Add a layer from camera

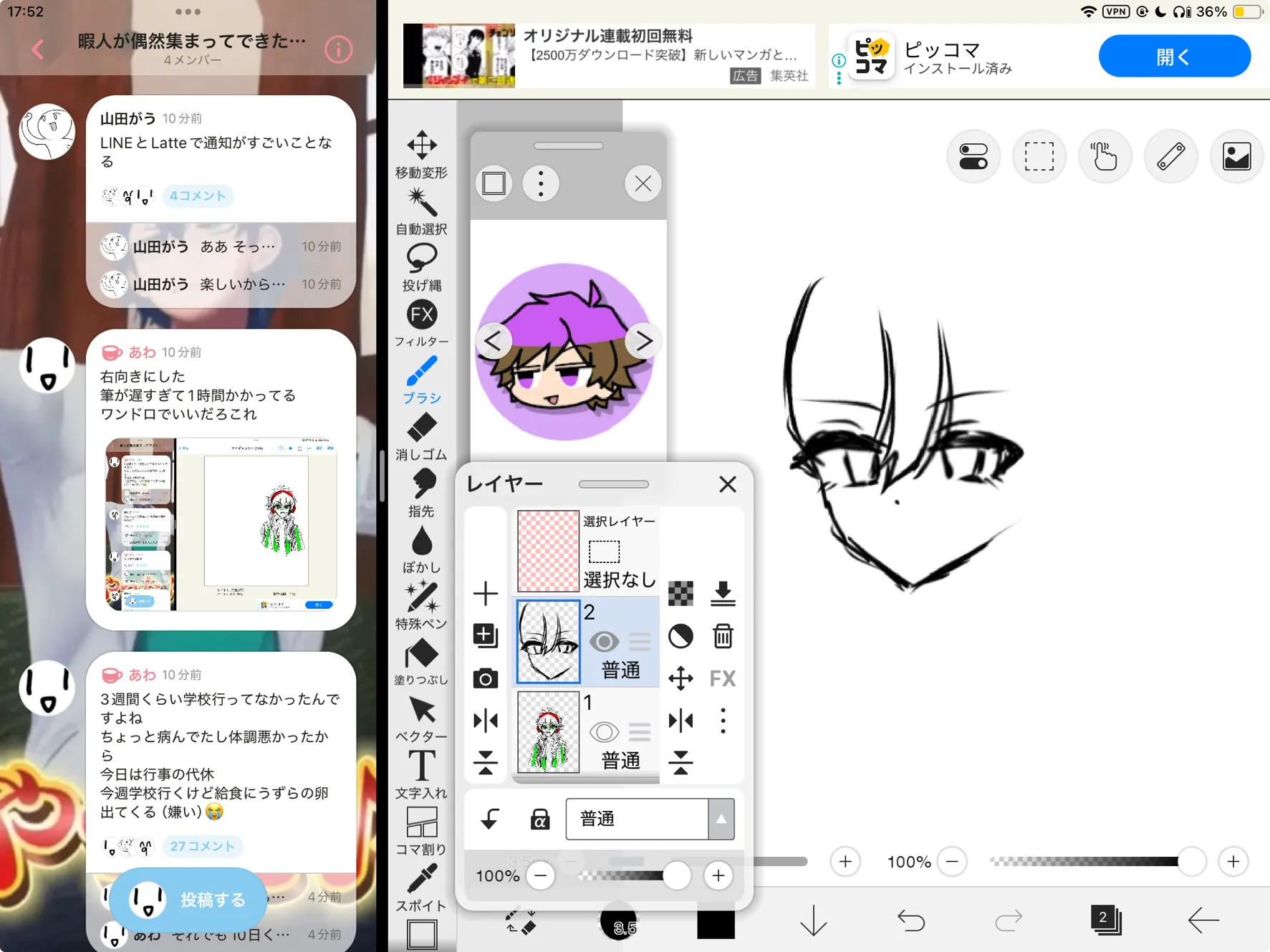tap(486, 678)
